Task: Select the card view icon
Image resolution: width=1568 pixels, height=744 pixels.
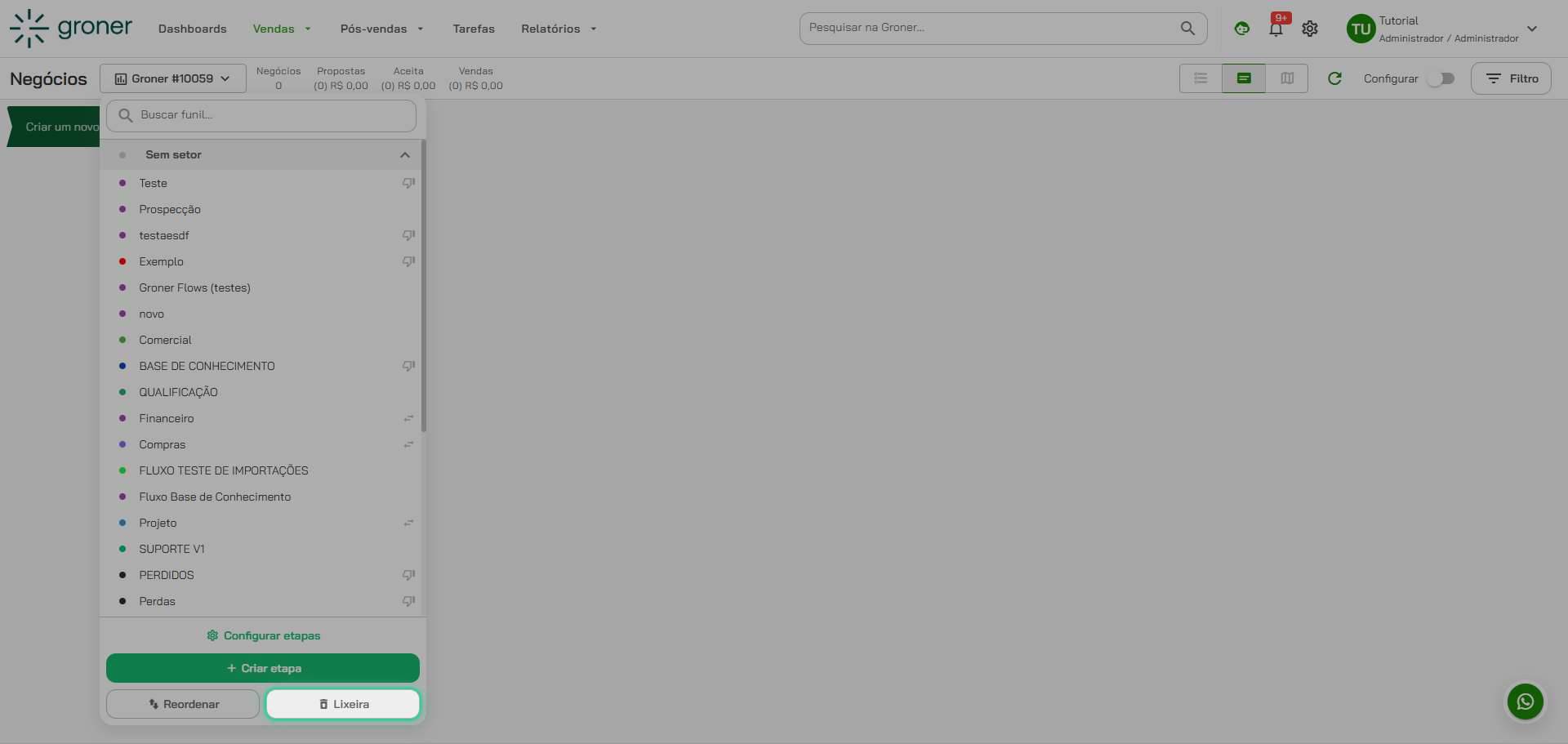Action: click(x=1244, y=78)
